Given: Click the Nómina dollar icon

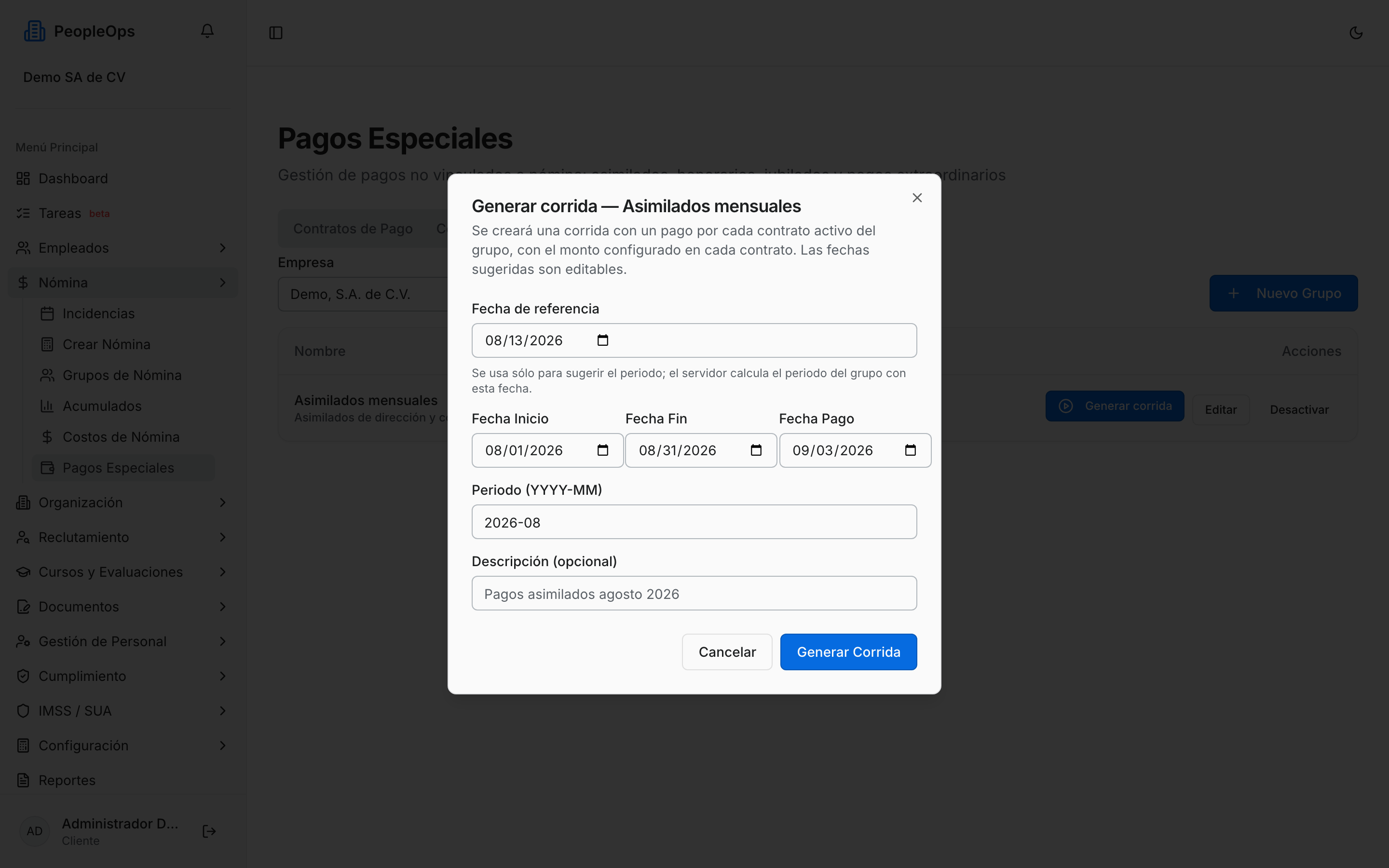Looking at the screenshot, I should tap(23, 283).
